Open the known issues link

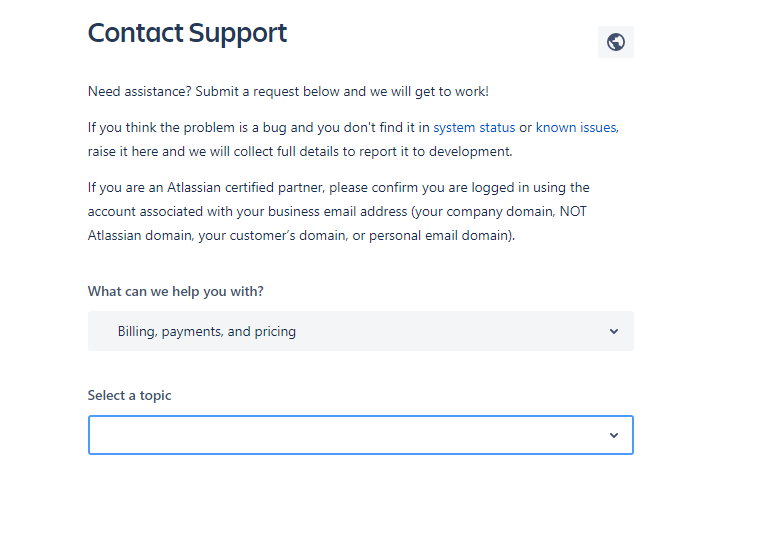pos(576,128)
